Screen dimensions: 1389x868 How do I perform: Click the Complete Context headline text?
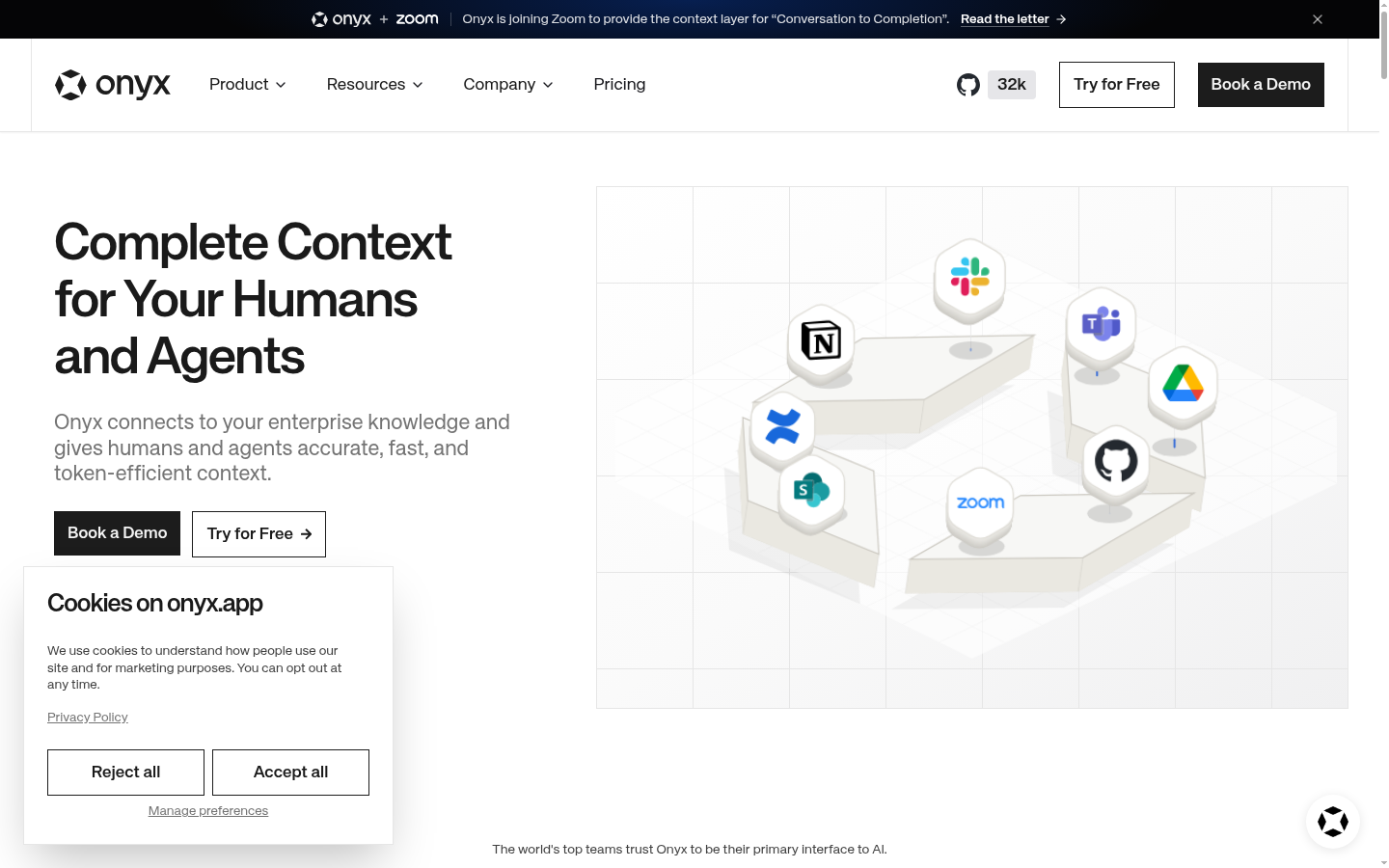(x=253, y=299)
